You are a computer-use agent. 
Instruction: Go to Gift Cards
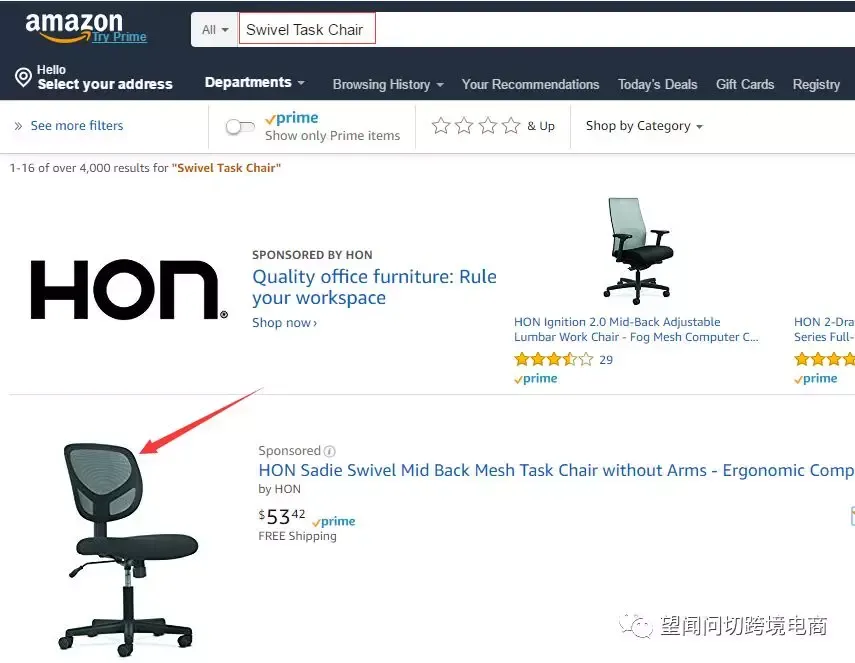(x=745, y=85)
